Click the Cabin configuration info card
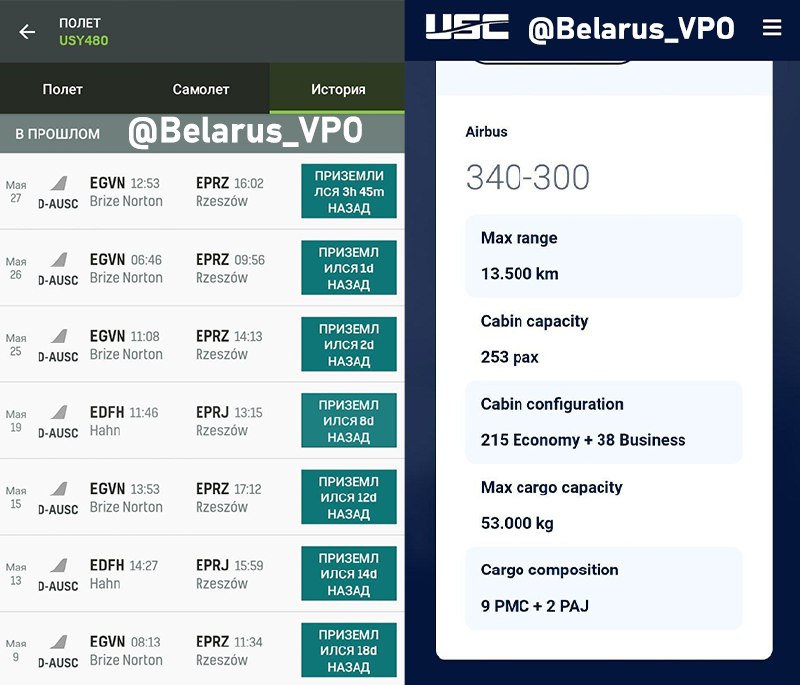800x685 pixels. pos(604,422)
